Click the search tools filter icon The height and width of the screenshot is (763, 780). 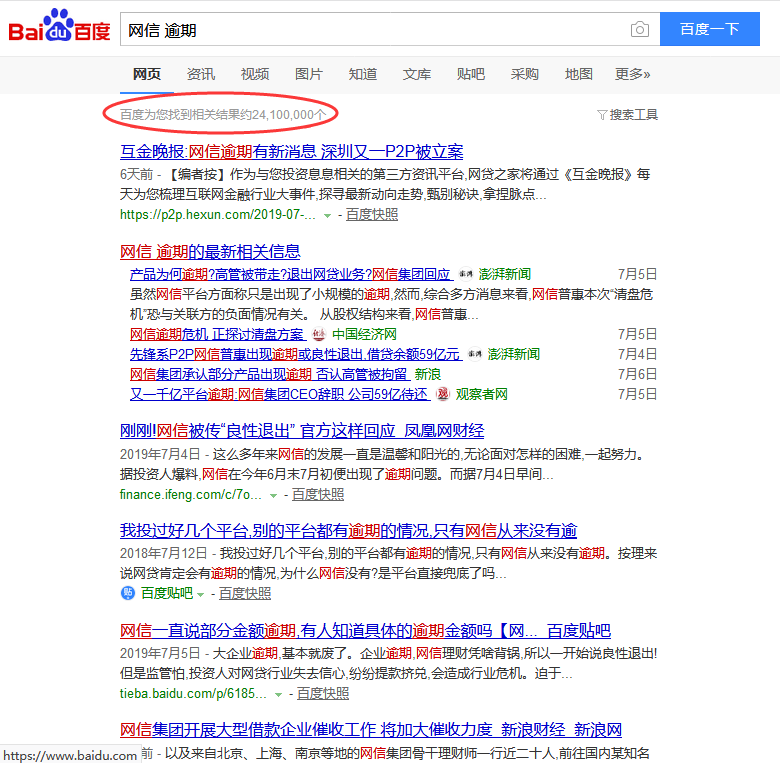[x=602, y=115]
